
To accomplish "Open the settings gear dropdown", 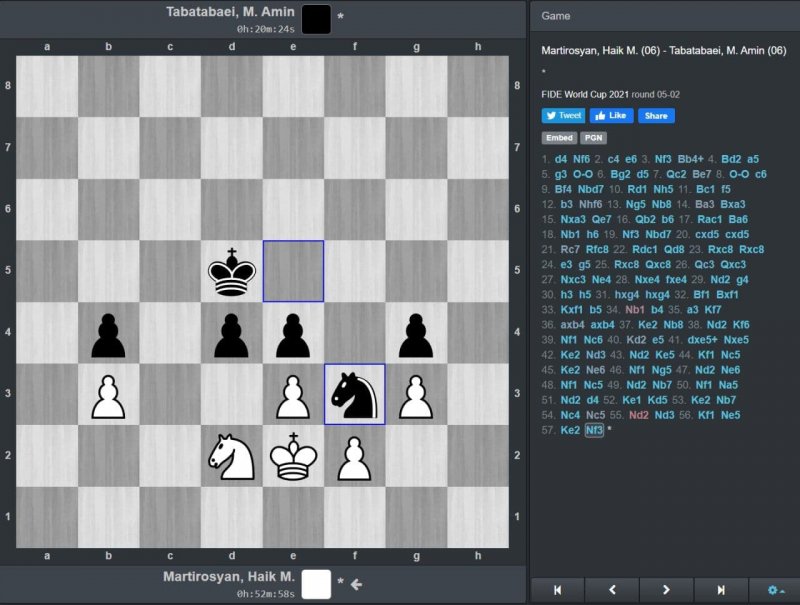I will pos(775,590).
